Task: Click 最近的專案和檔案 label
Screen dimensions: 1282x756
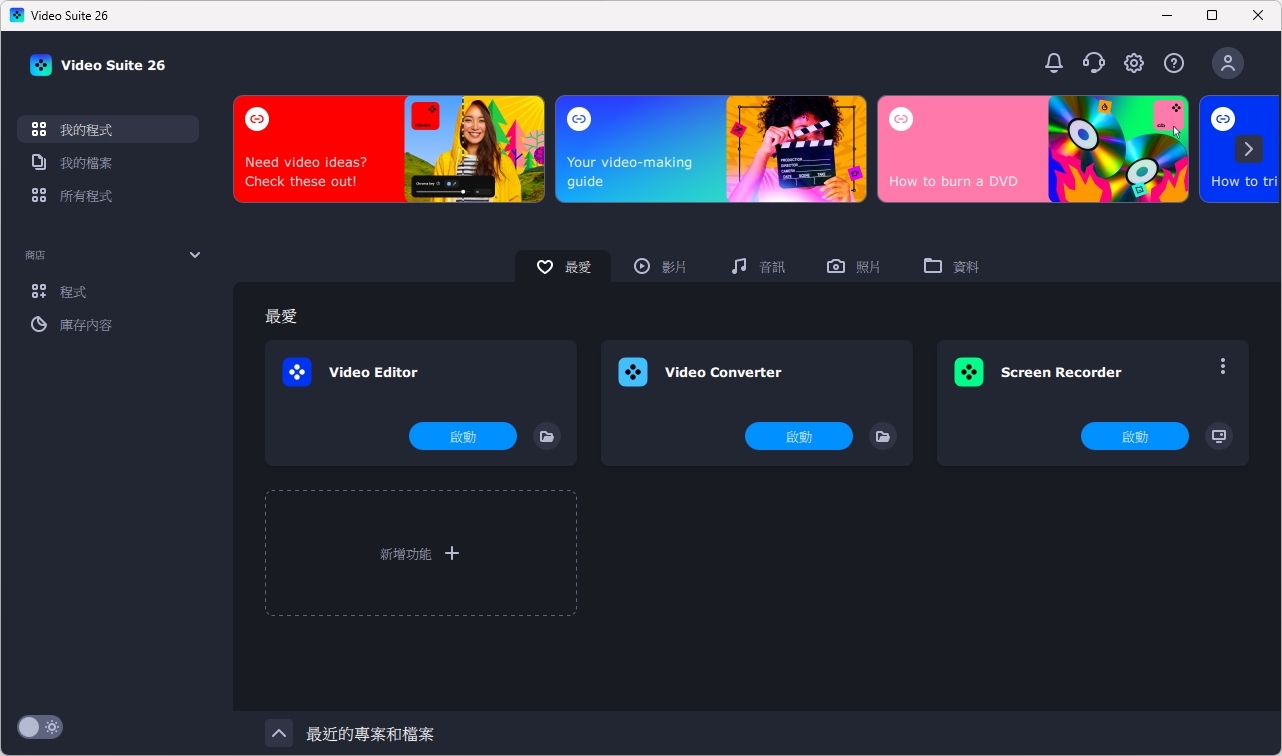Action: [370, 734]
